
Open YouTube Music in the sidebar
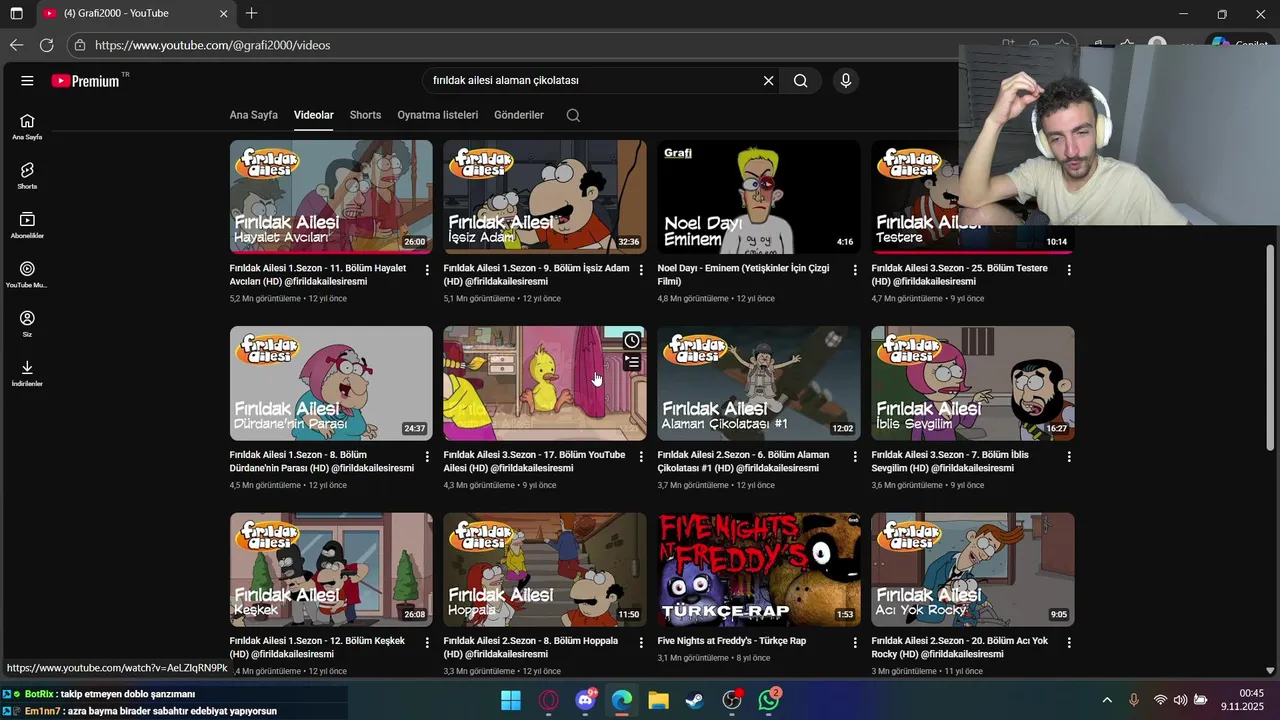(x=27, y=274)
